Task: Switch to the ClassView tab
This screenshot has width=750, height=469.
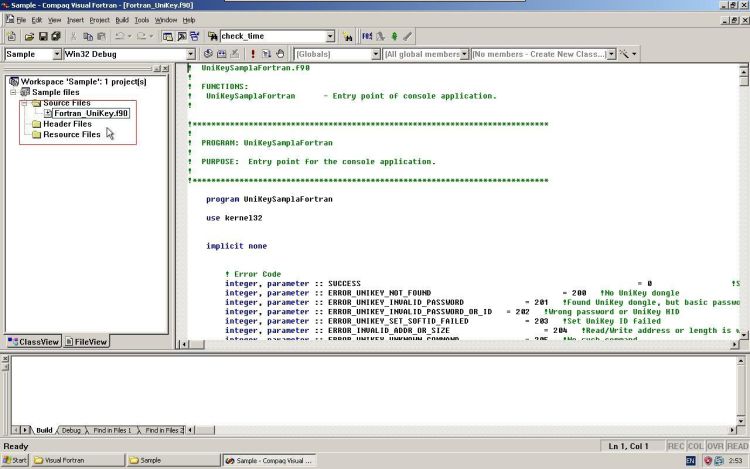Action: 33,342
